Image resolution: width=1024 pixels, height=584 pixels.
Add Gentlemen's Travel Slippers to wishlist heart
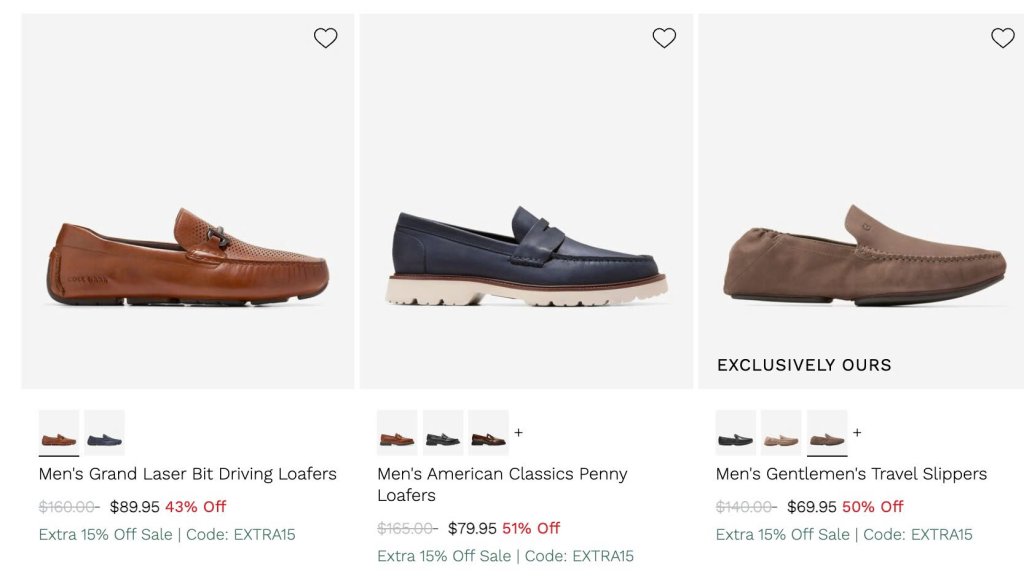(x=1002, y=38)
